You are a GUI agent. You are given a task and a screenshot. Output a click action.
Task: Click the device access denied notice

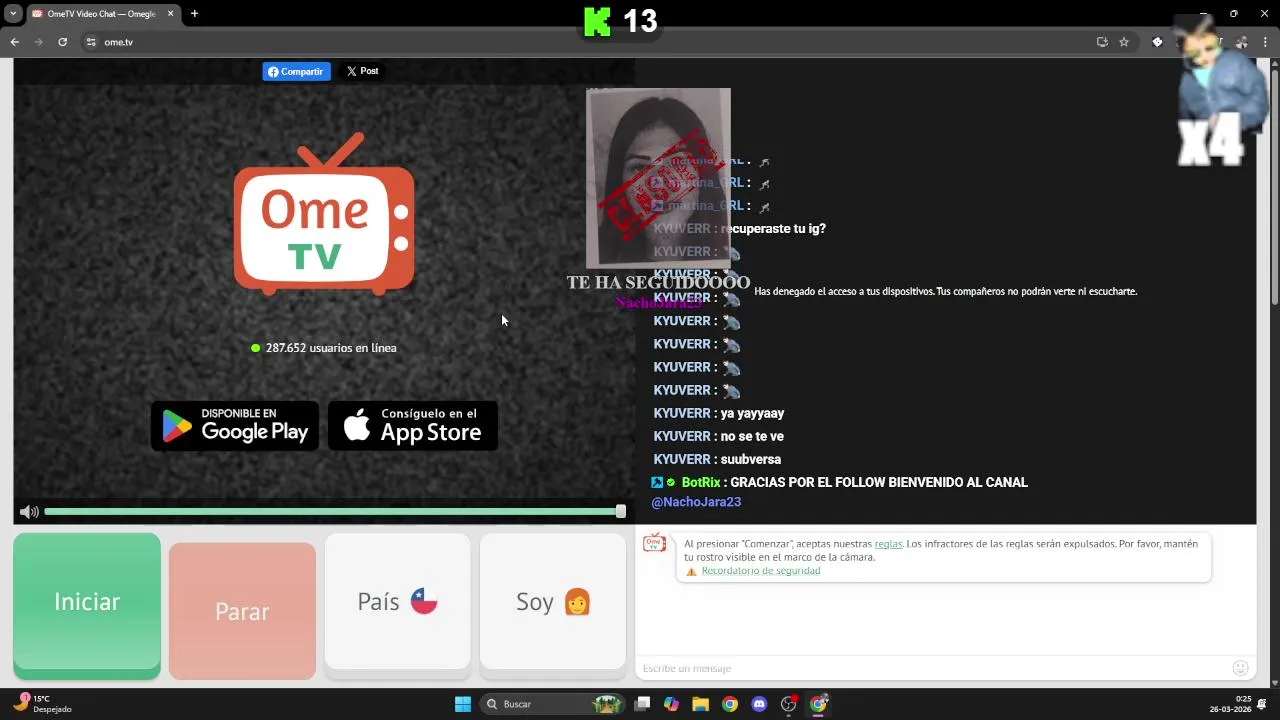[945, 292]
